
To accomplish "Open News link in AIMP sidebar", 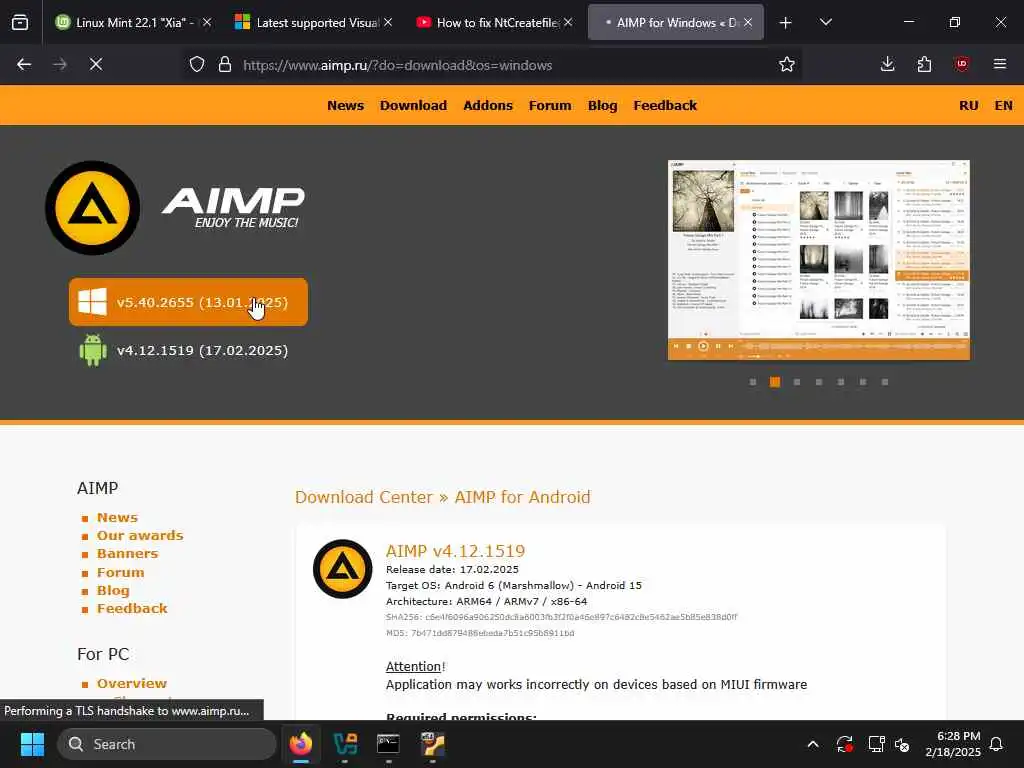I will point(118,517).
